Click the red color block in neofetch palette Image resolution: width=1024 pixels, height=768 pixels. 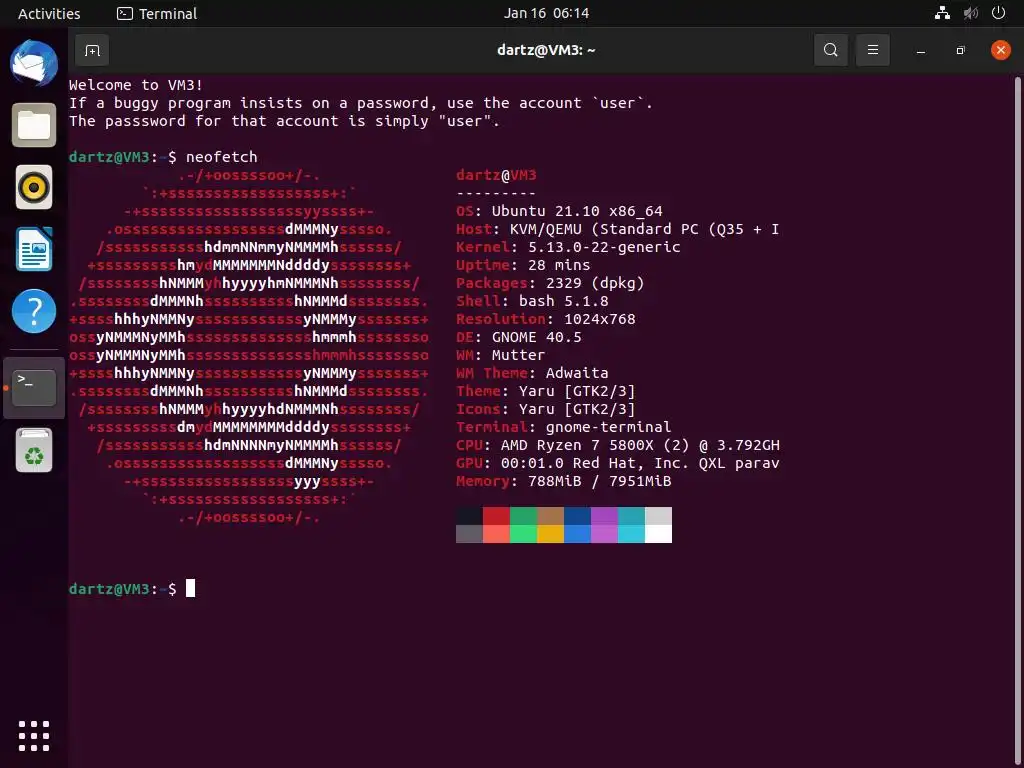tap(496, 516)
